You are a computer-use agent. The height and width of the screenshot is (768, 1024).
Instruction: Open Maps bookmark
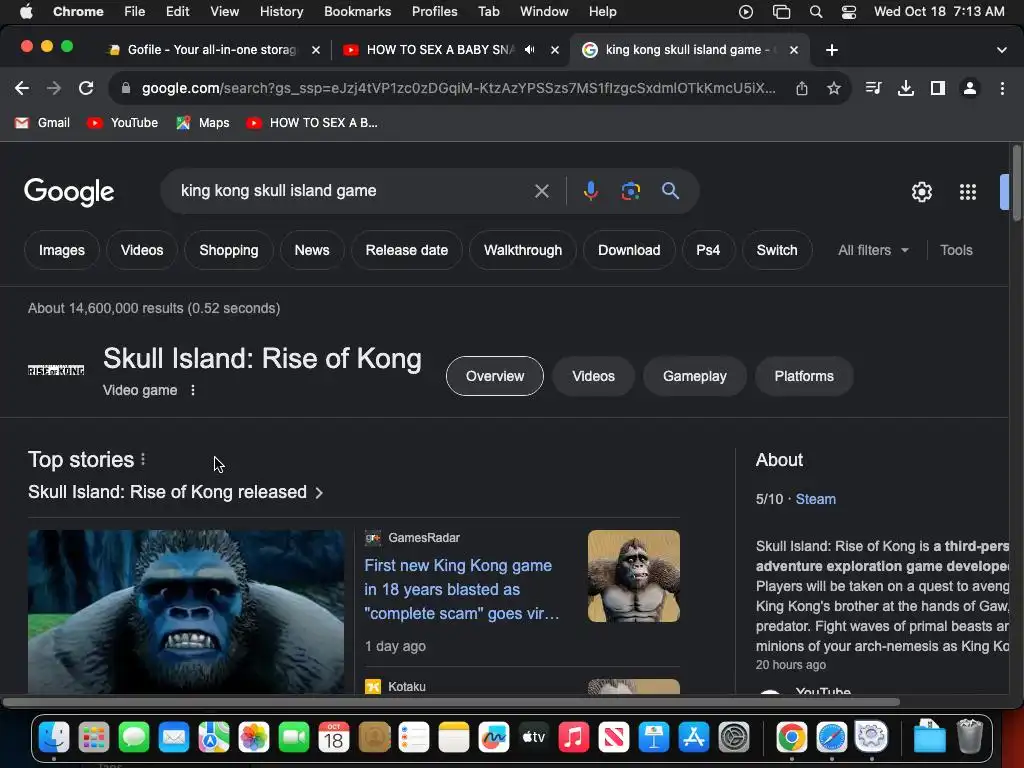point(203,123)
